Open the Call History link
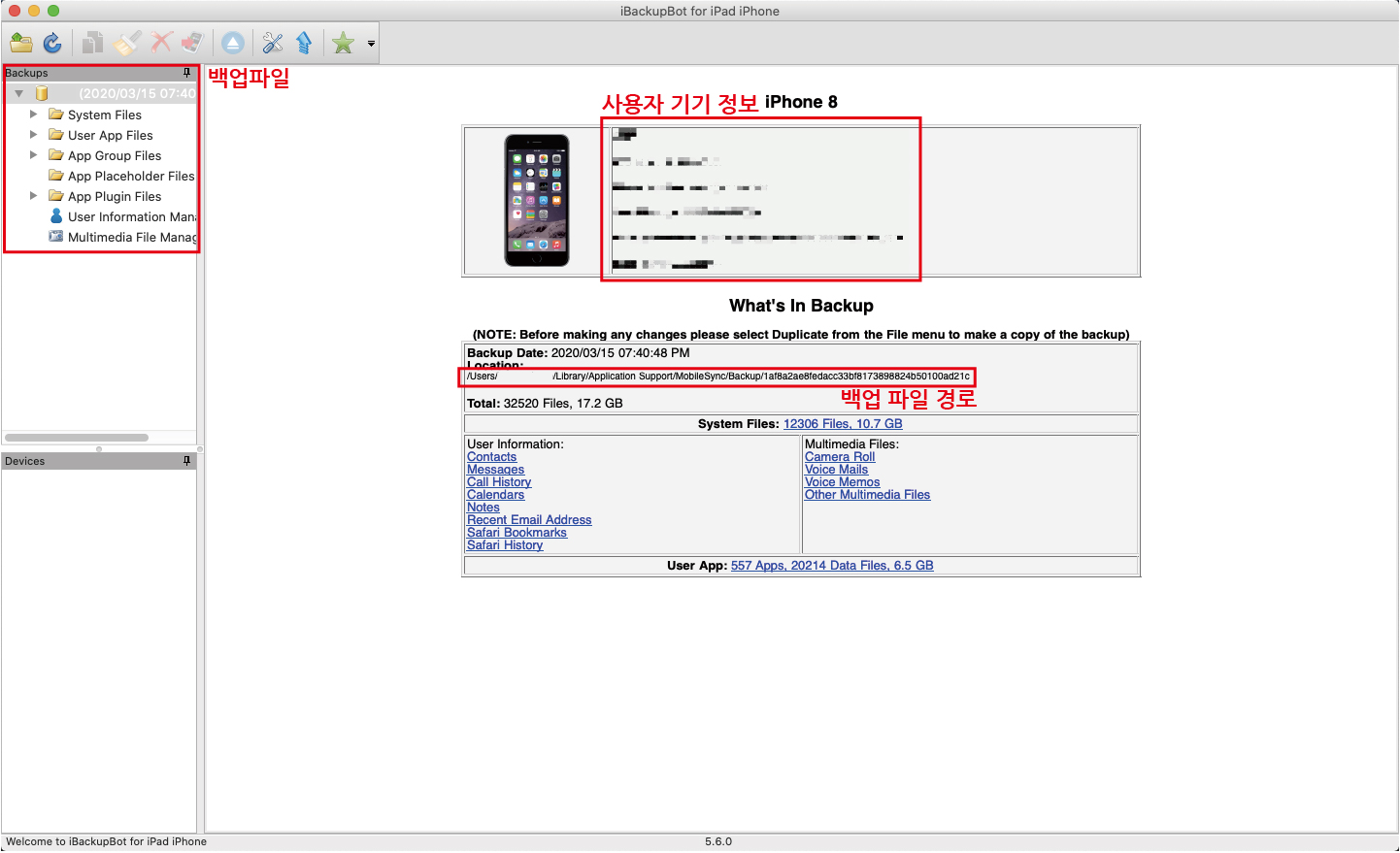This screenshot has width=1400, height=853. pyautogui.click(x=499, y=482)
